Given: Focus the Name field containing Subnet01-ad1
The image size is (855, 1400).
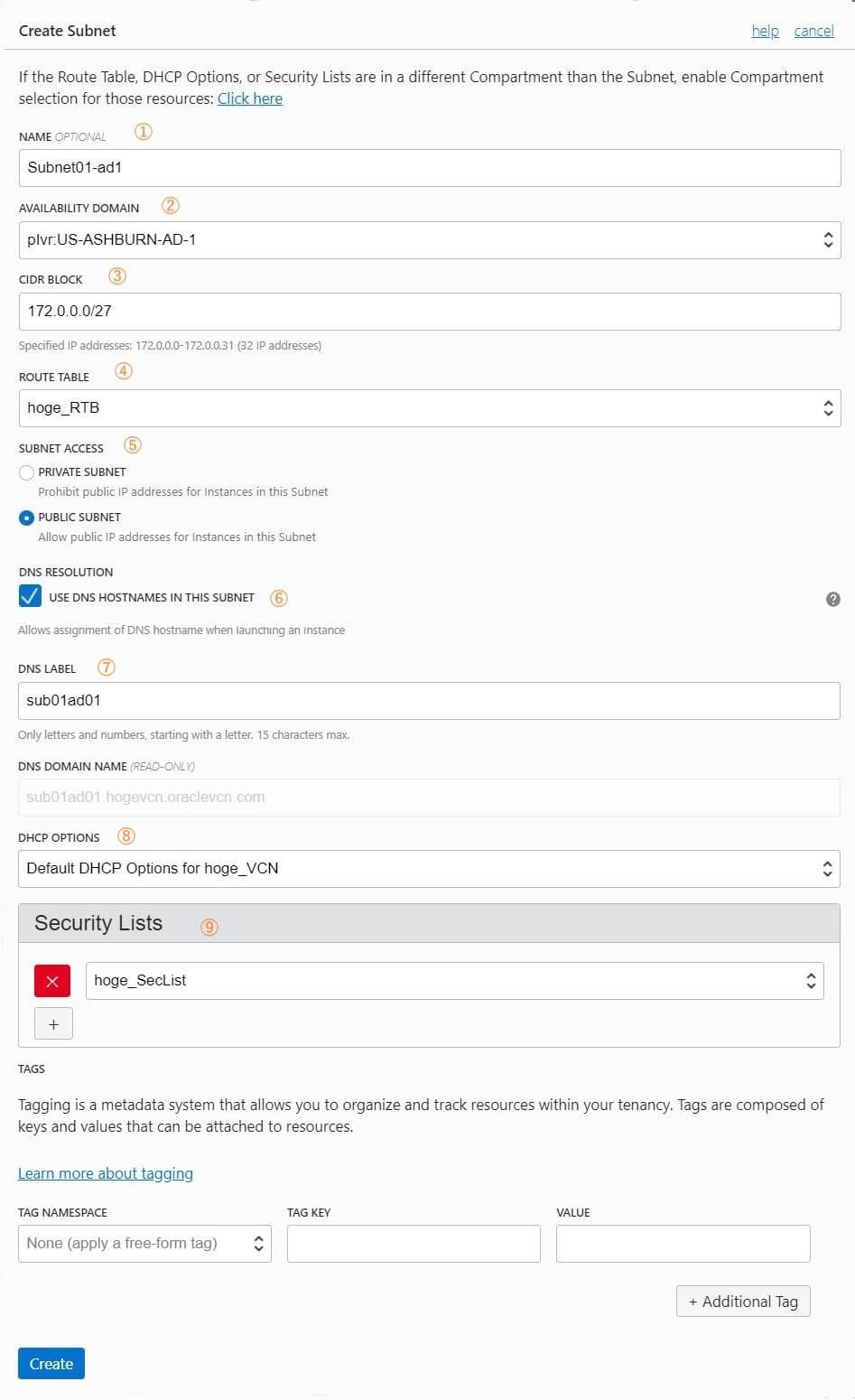Looking at the screenshot, I should point(430,168).
